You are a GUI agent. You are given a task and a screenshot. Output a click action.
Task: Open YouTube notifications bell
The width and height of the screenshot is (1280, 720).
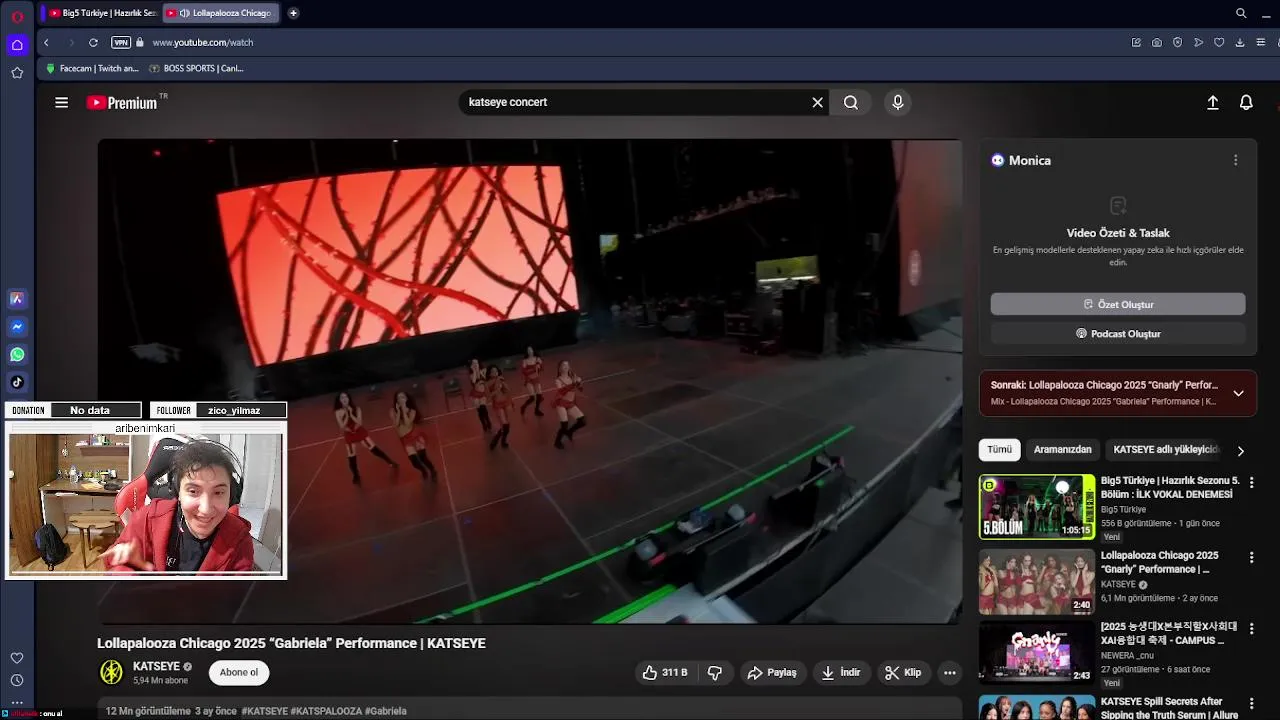tap(1246, 102)
